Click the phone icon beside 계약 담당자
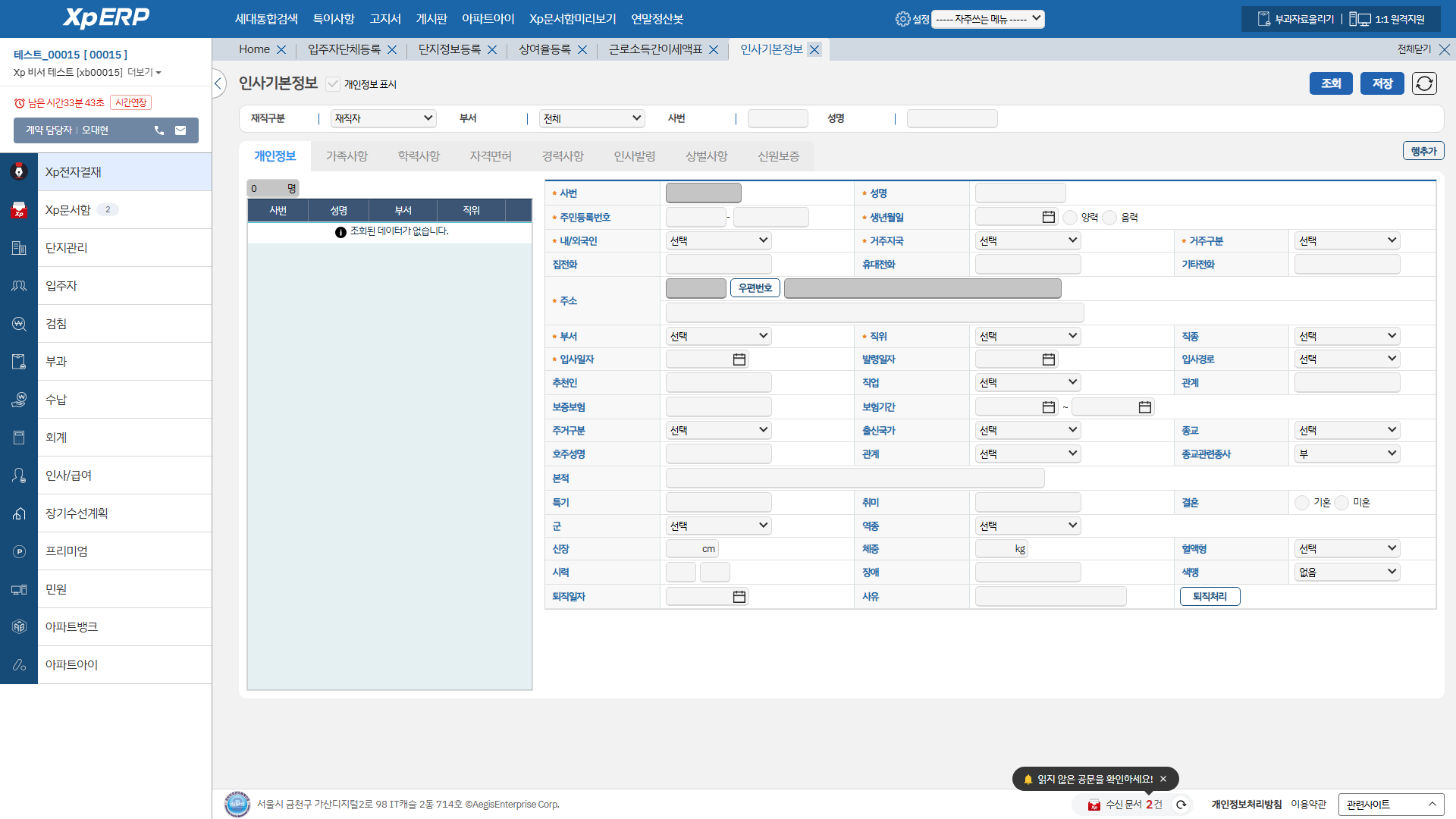Screen dimensions: 1456x819 (159, 130)
